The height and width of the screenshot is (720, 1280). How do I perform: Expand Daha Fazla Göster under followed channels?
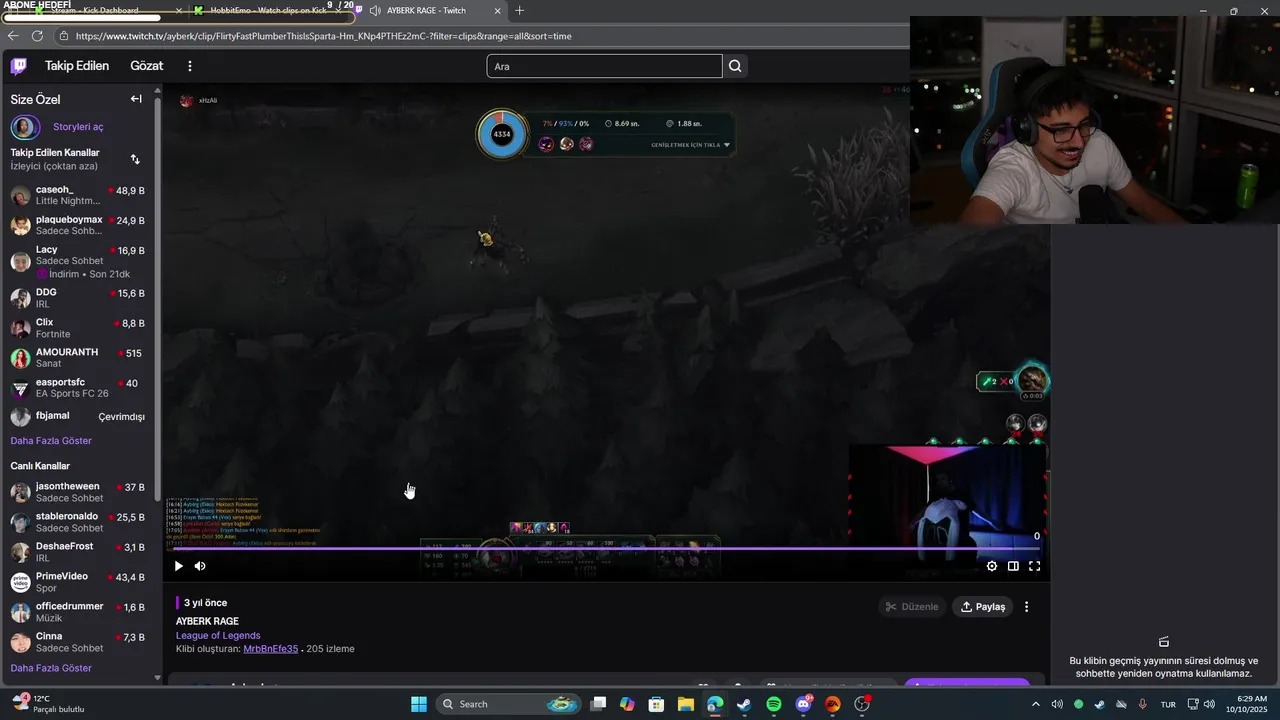[x=51, y=441]
